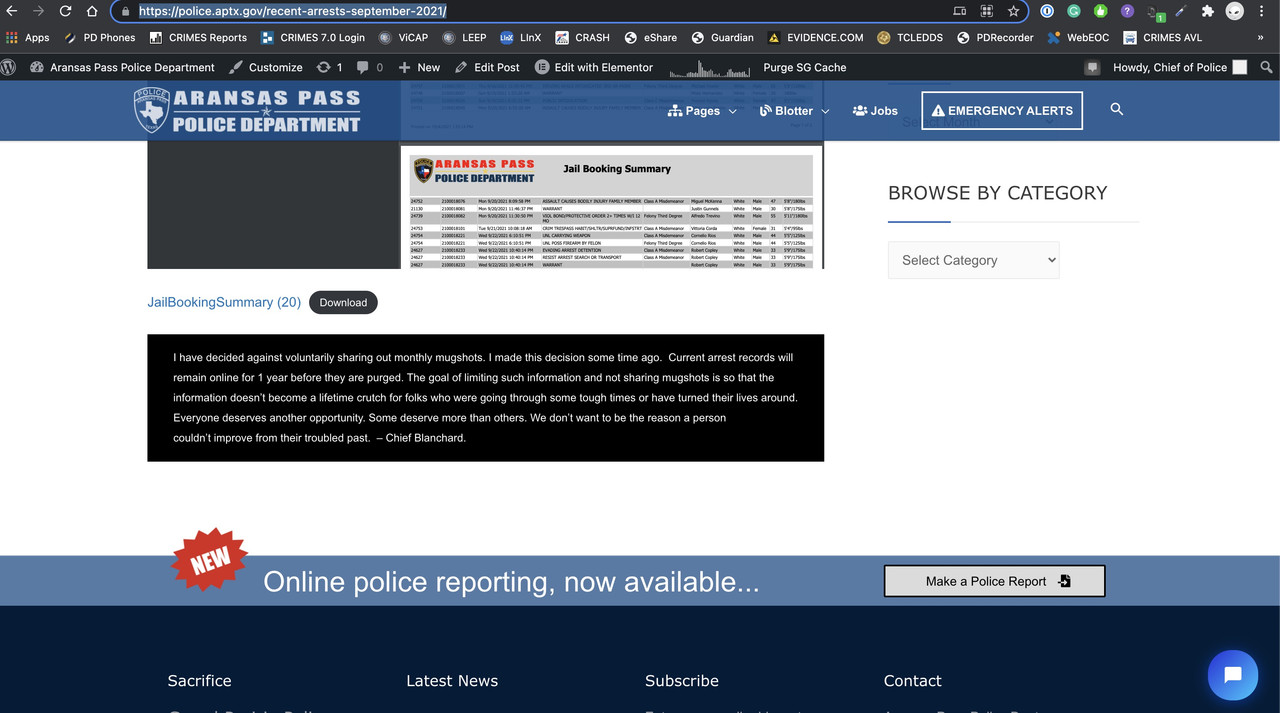Show more bookmarks with the chevron
The width and height of the screenshot is (1280, 713).
coord(1260,37)
